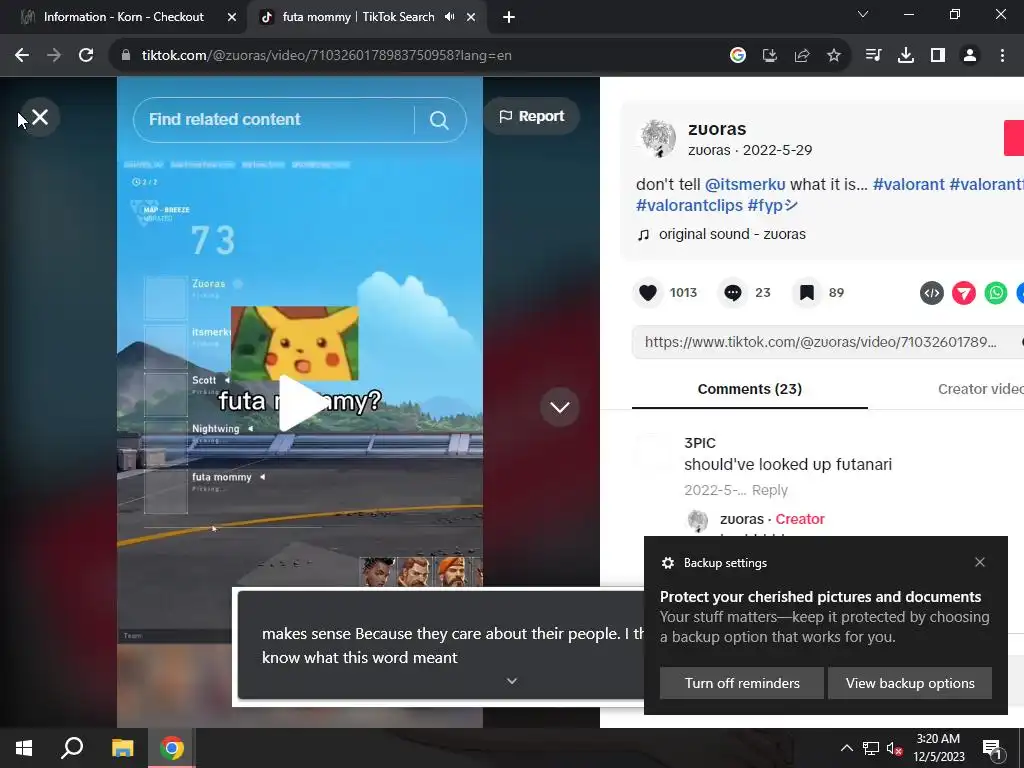Switch to the Comments (23) tab
Image resolution: width=1024 pixels, height=768 pixels.
pos(750,389)
